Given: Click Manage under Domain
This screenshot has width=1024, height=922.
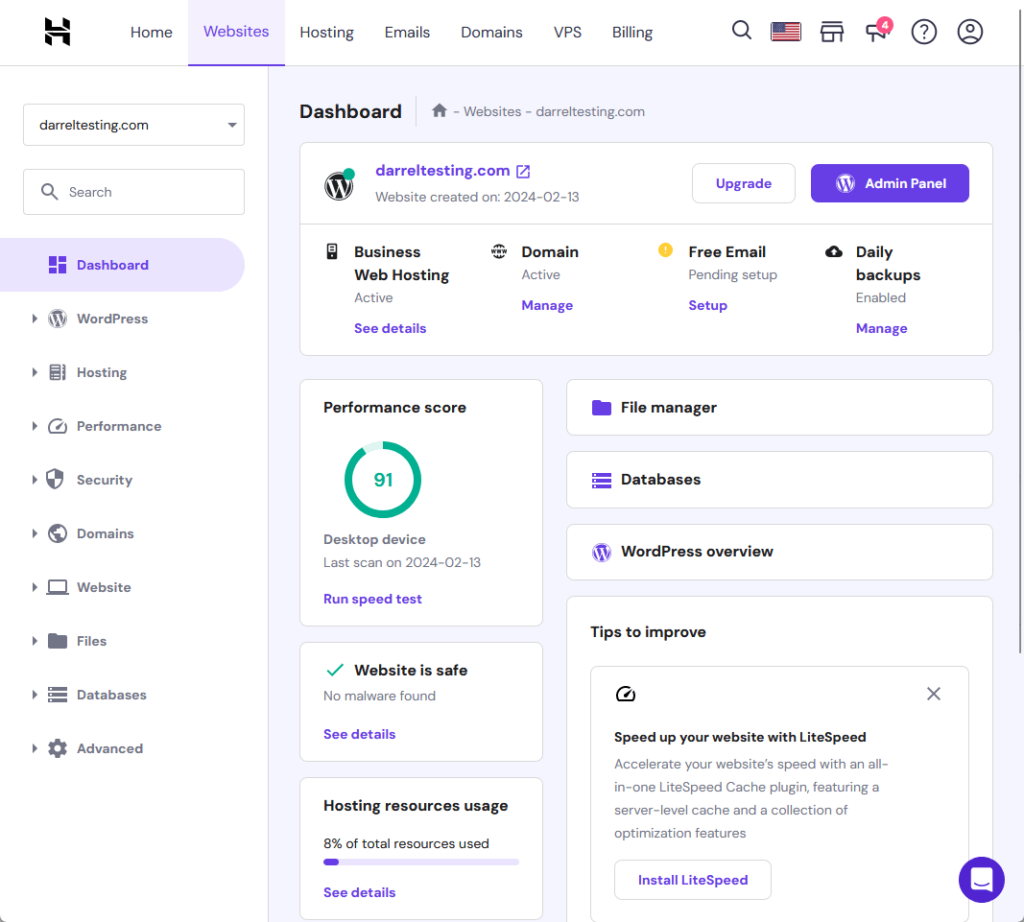Looking at the screenshot, I should 547,306.
